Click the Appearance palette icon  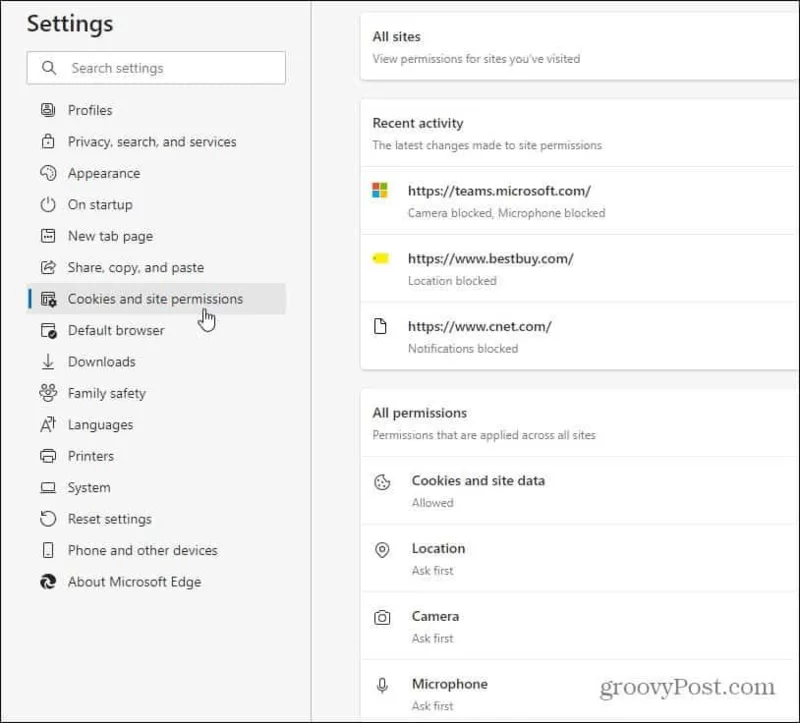(x=48, y=173)
